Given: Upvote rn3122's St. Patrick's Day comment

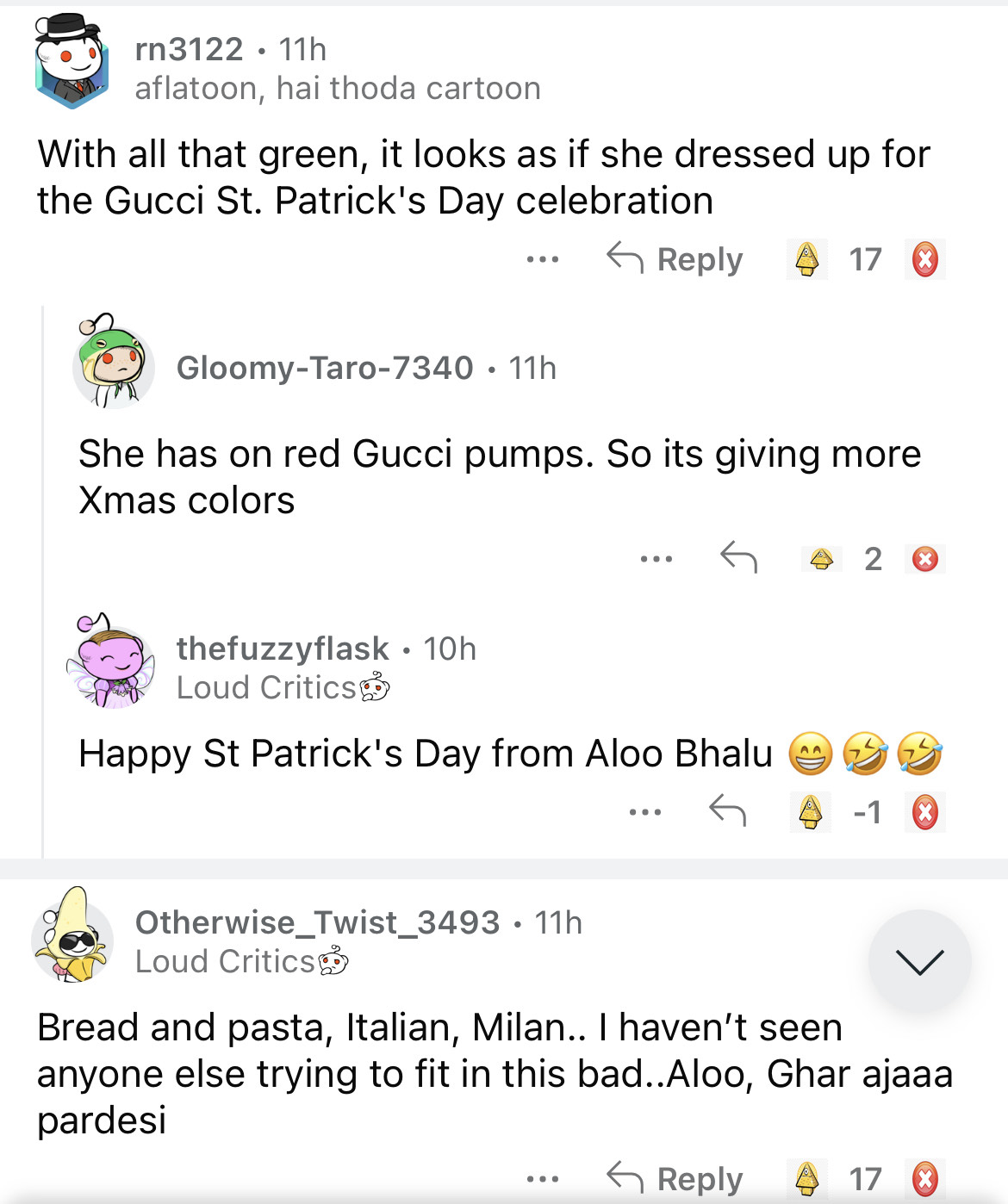Looking at the screenshot, I should pos(806,259).
